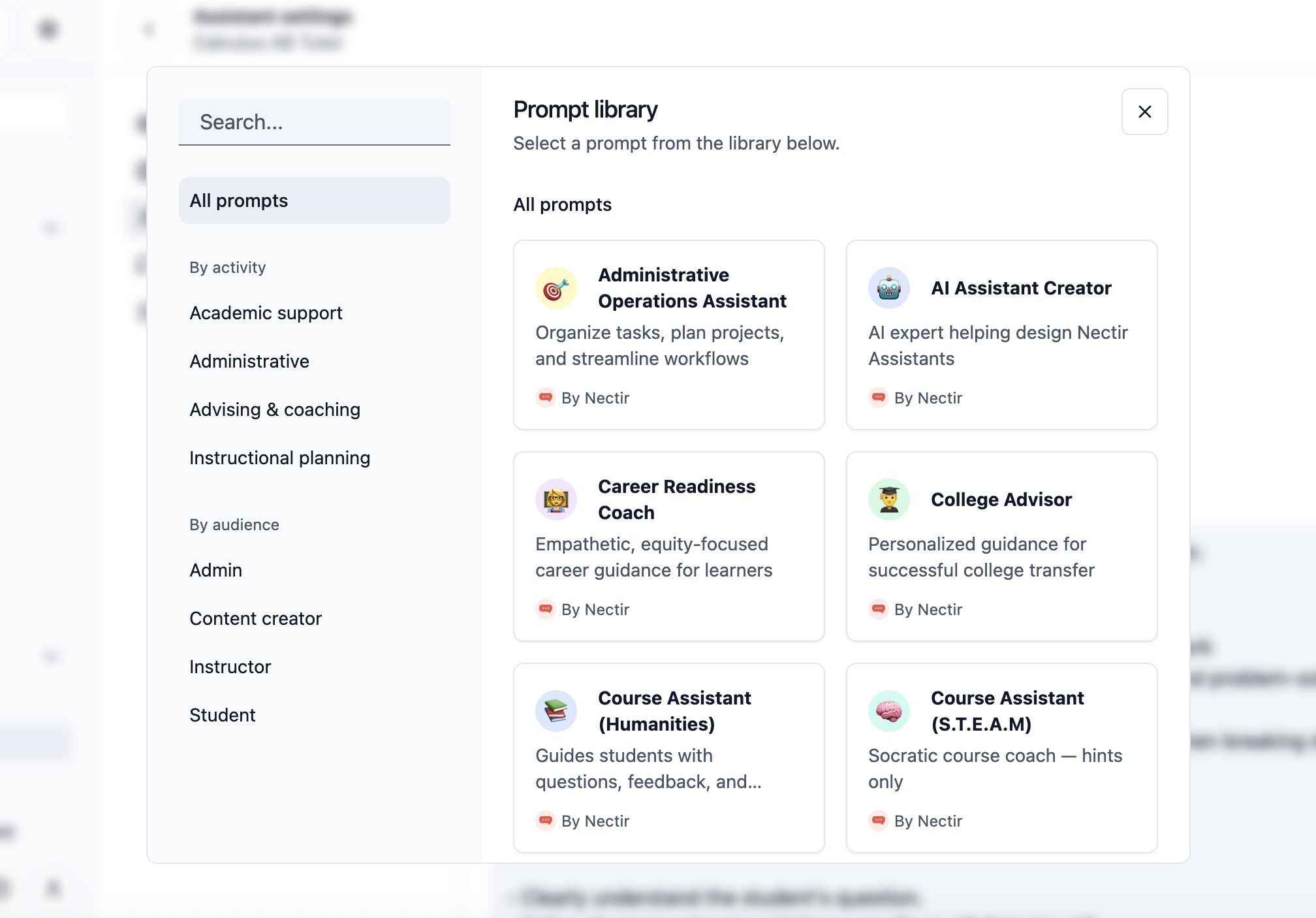The width and height of the screenshot is (1316, 918).
Task: Click the search field in the prompt library
Action: pyautogui.click(x=314, y=121)
